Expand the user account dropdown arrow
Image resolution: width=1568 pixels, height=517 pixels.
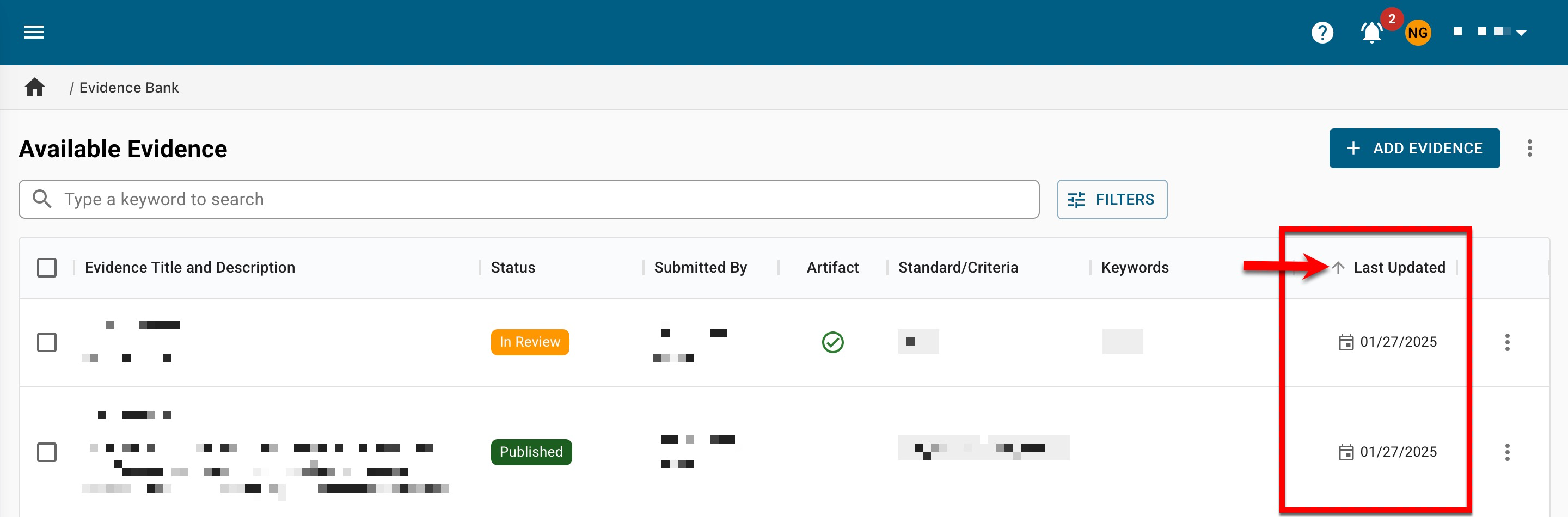click(1521, 33)
